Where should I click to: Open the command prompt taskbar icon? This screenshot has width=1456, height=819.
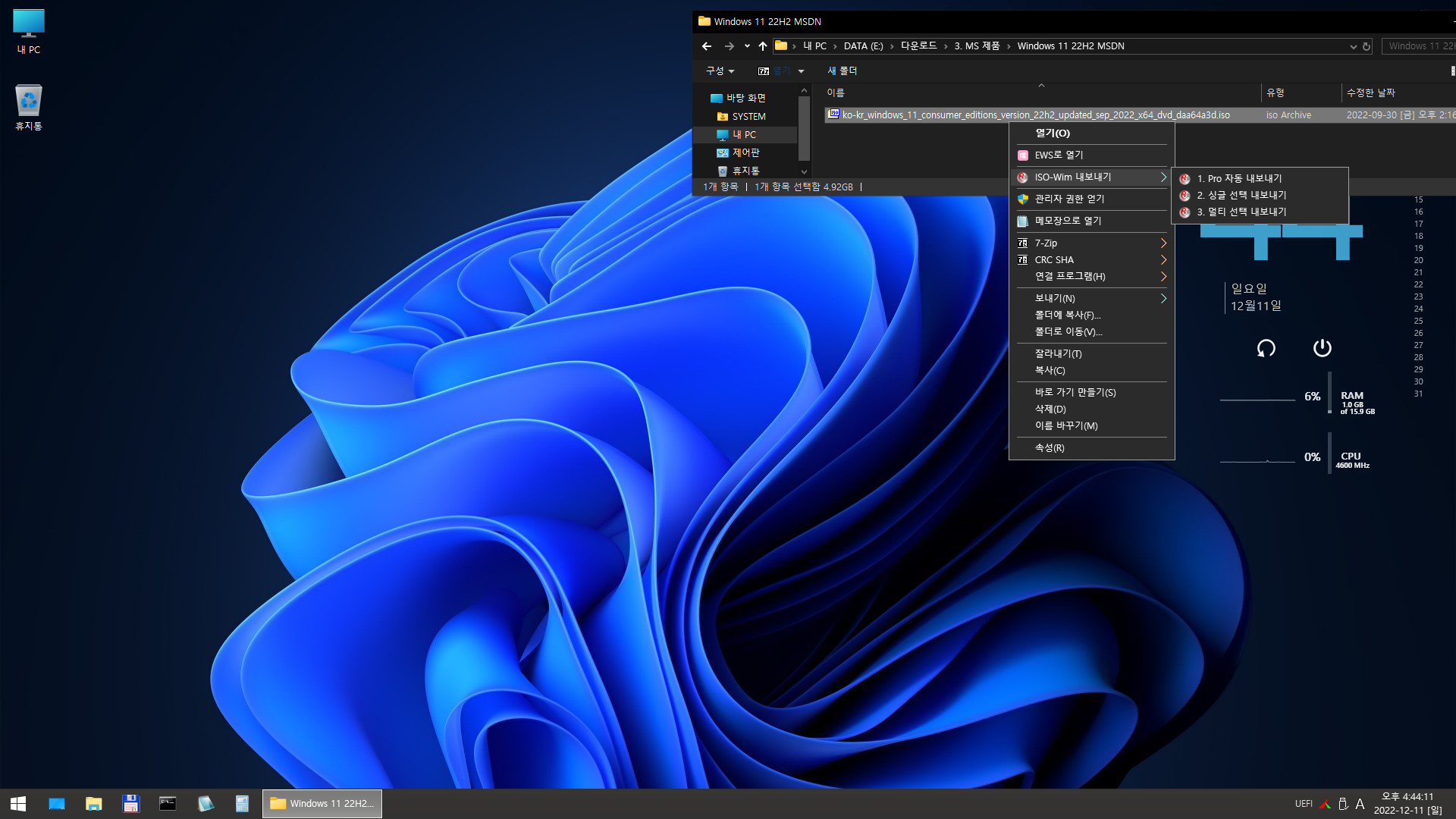(168, 804)
